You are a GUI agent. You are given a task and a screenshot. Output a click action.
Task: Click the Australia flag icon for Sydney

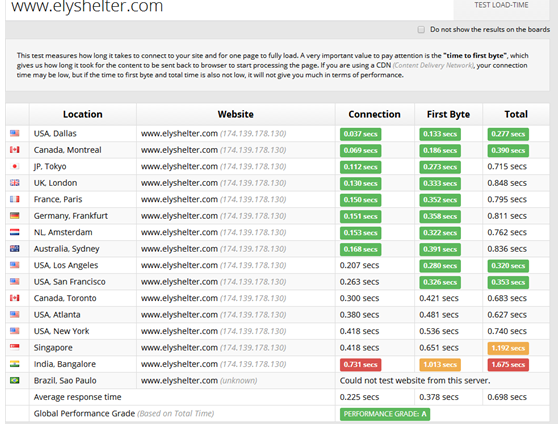(x=15, y=249)
